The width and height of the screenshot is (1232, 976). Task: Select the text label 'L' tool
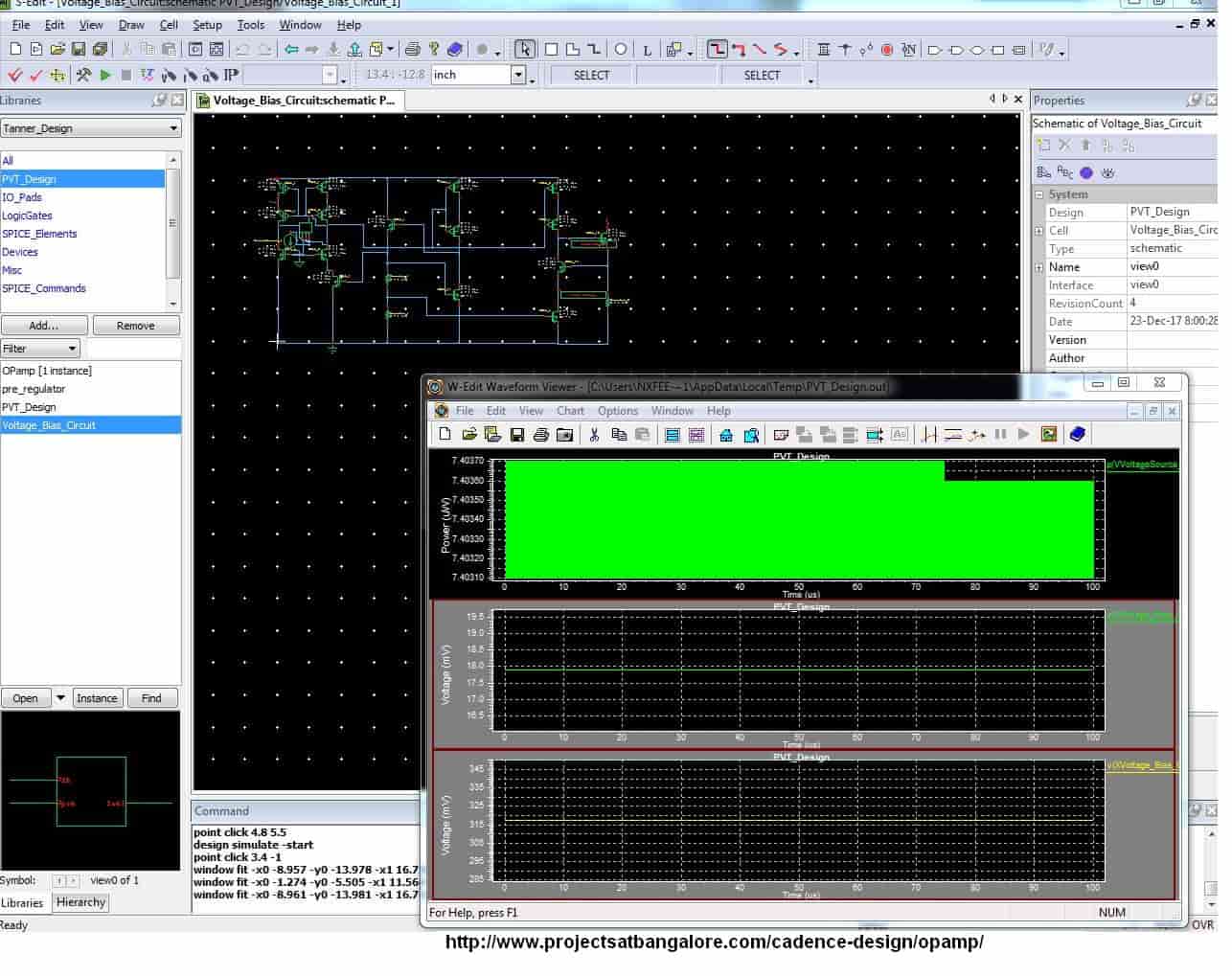point(648,50)
